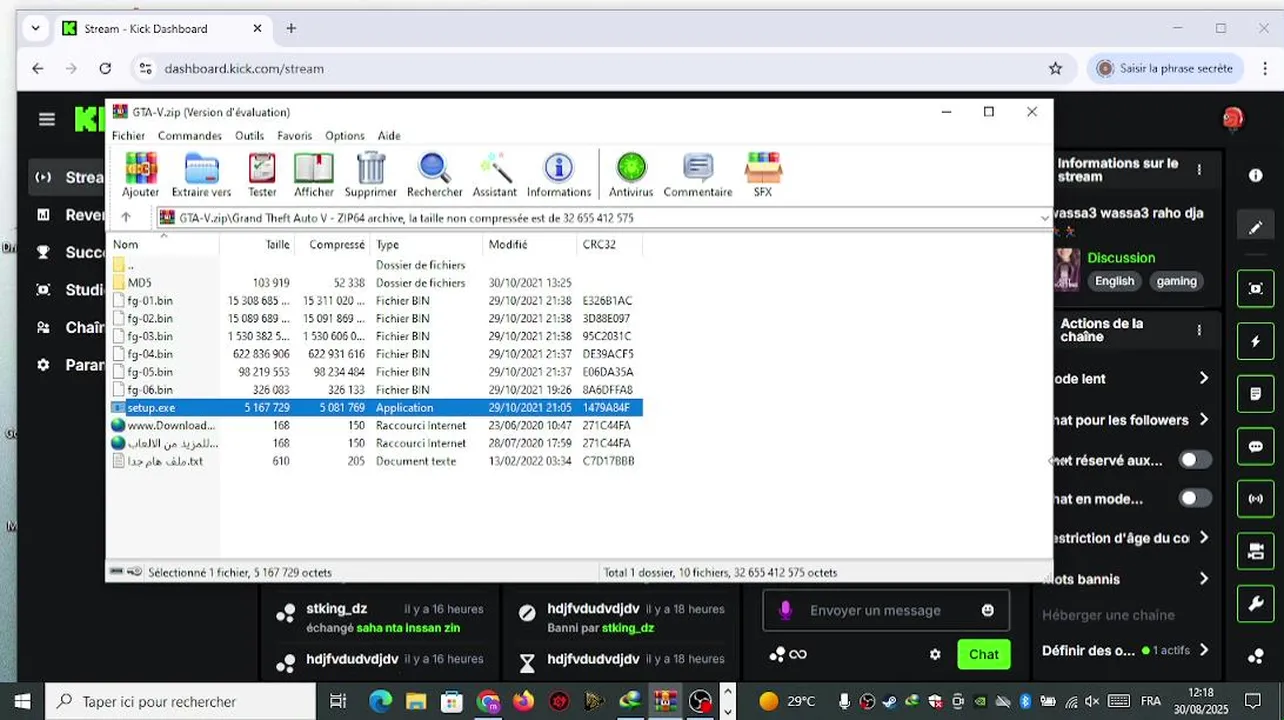Image resolution: width=1284 pixels, height=720 pixels.
Task: Go up one folder level in WinRAR
Action: (x=126, y=217)
